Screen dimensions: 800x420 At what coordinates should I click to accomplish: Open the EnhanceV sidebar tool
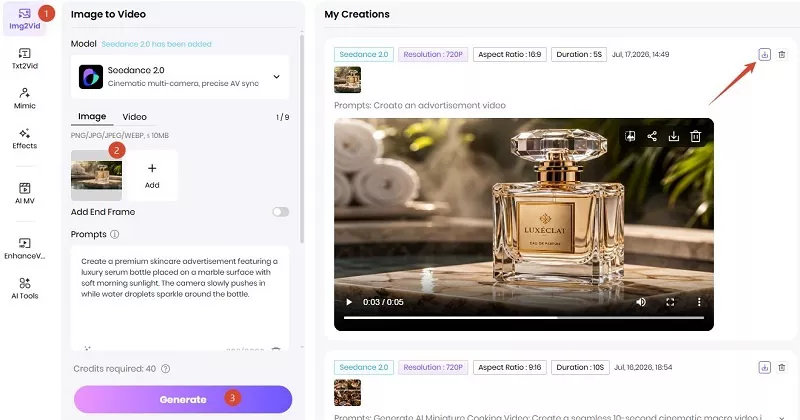(x=24, y=249)
